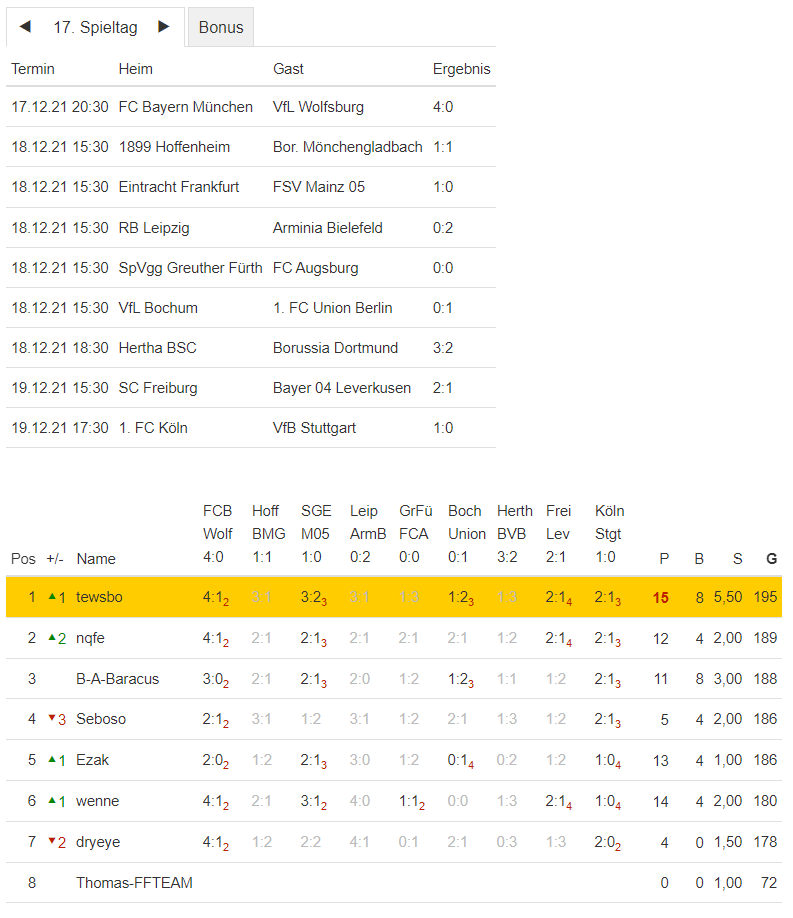Click the red down arrow beside dryeye
793x918 pixels.
52,841
